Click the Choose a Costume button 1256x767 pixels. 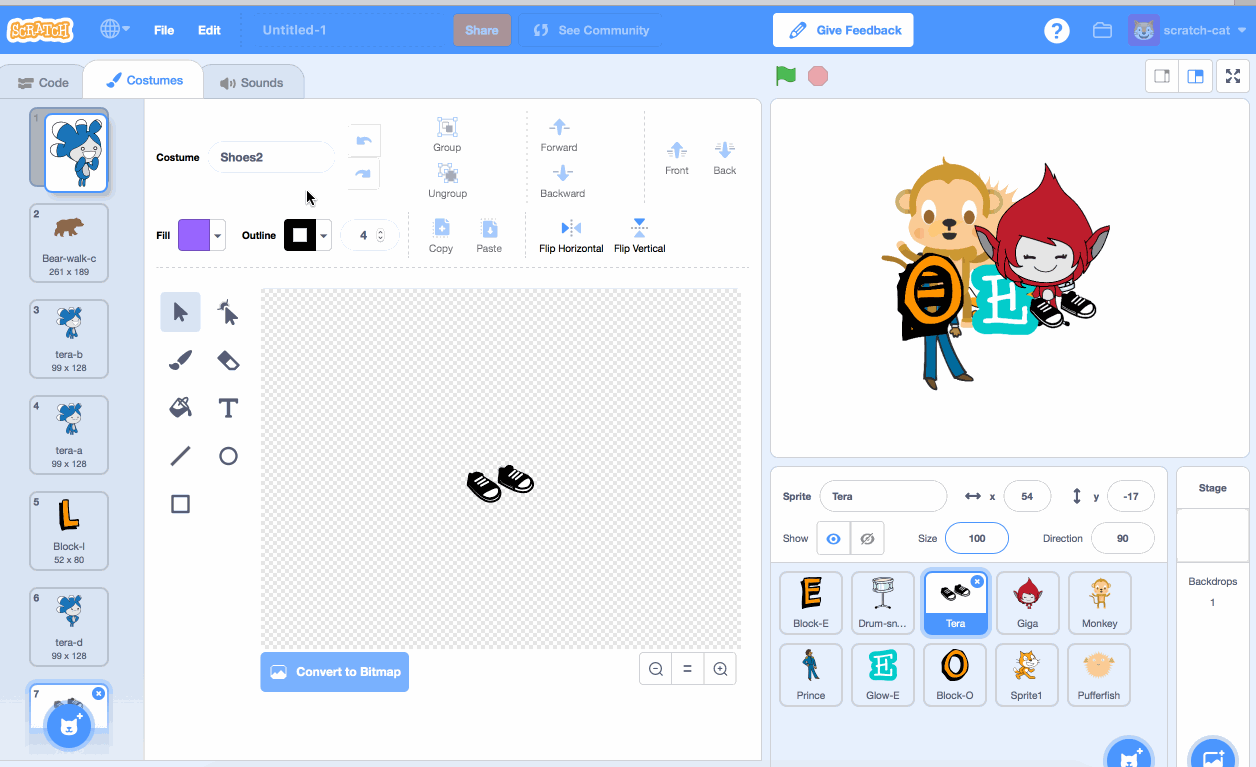point(69,725)
